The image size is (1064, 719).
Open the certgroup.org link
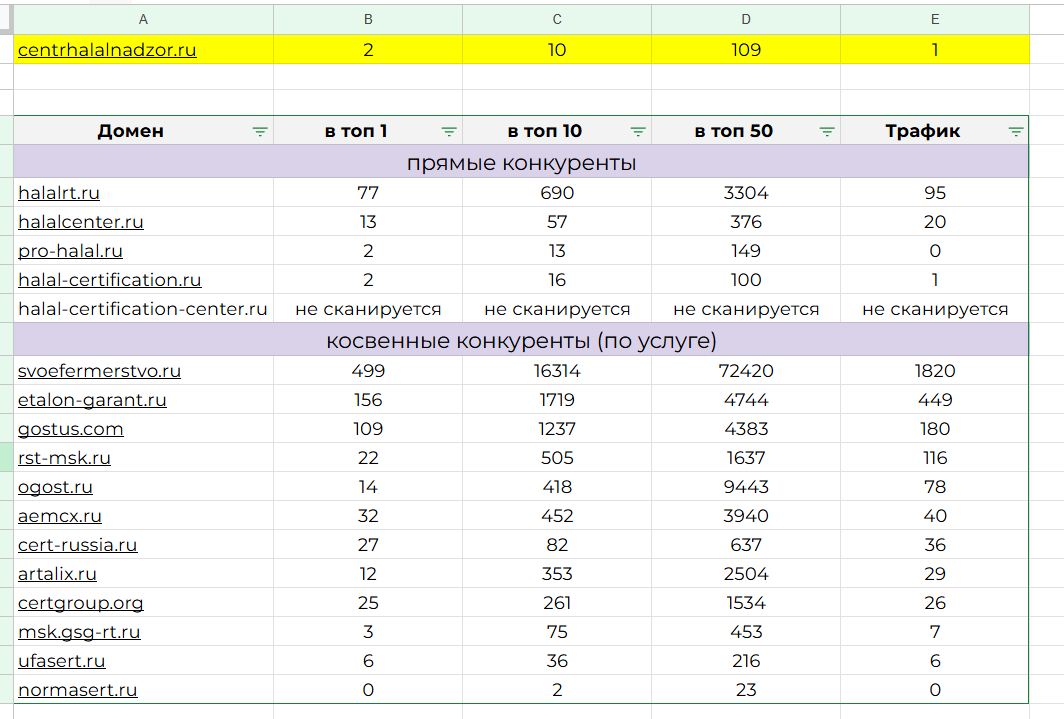pyautogui.click(x=81, y=603)
